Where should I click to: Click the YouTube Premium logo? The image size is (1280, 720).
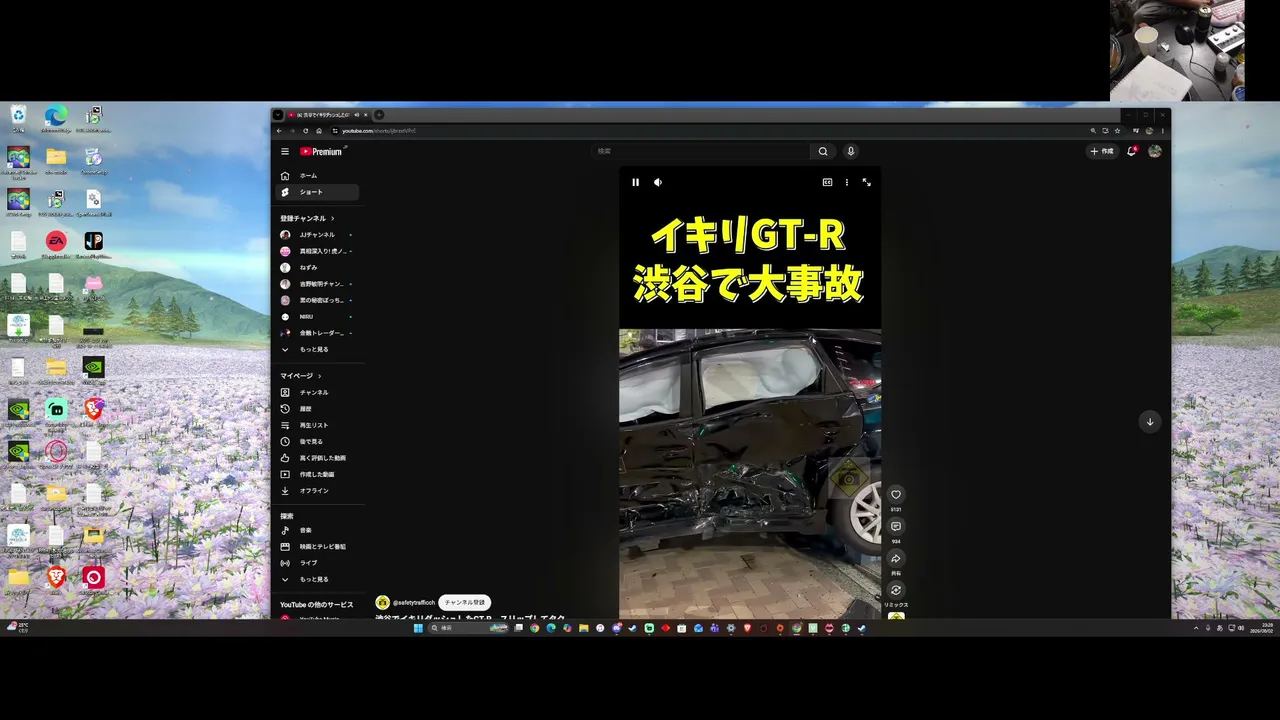(322, 152)
